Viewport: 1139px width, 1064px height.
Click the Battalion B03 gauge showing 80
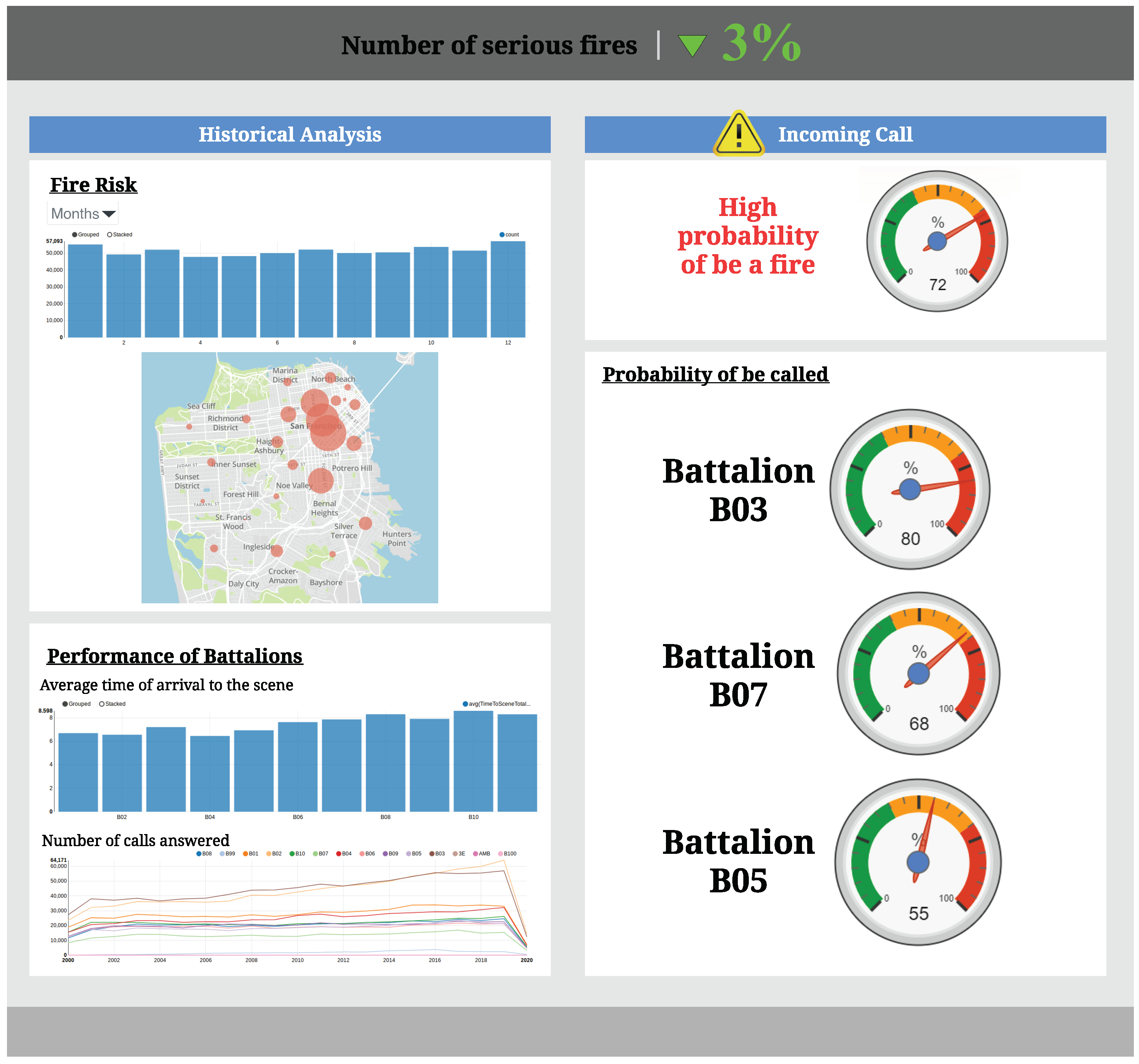pos(910,489)
